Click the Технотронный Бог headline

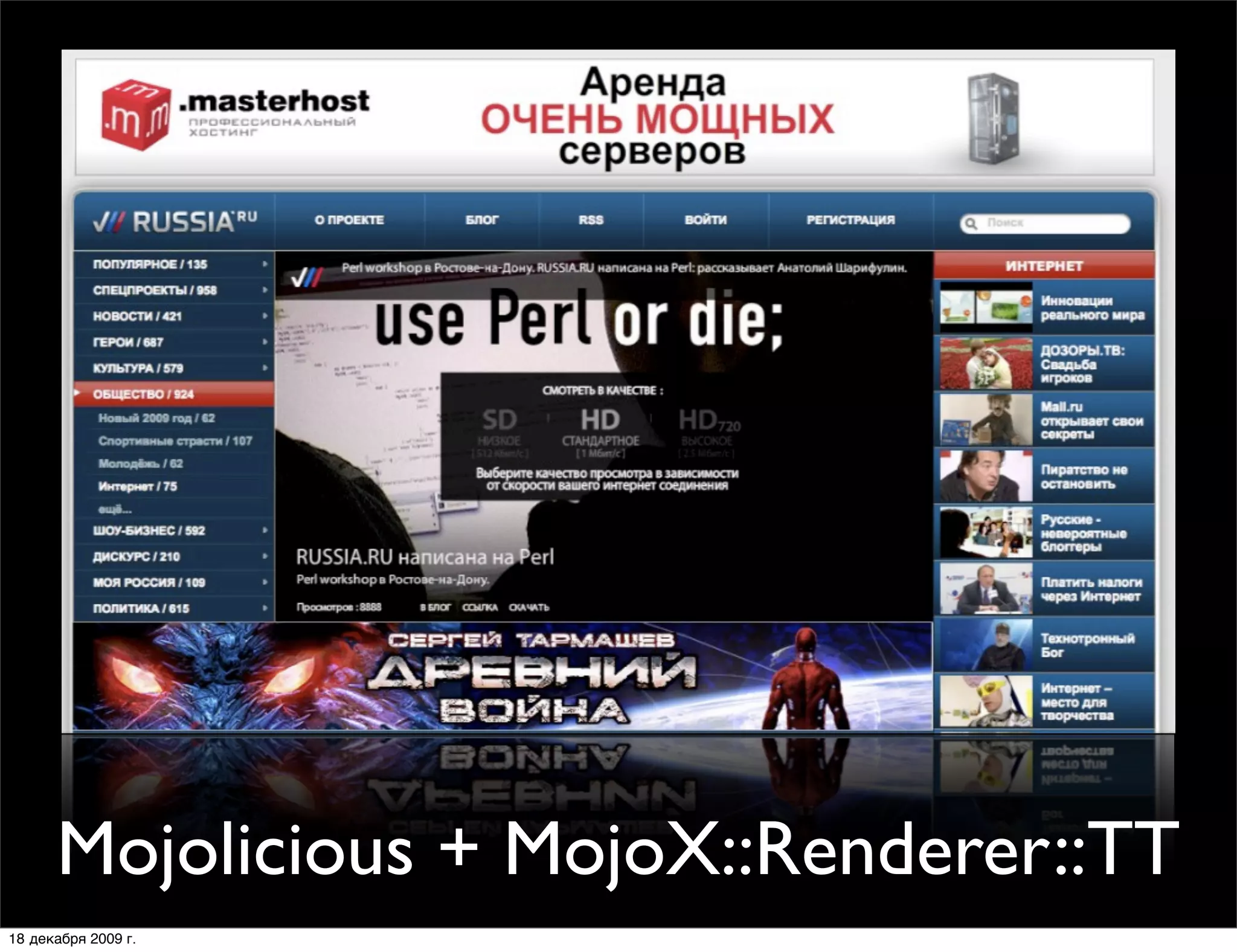(x=1087, y=645)
